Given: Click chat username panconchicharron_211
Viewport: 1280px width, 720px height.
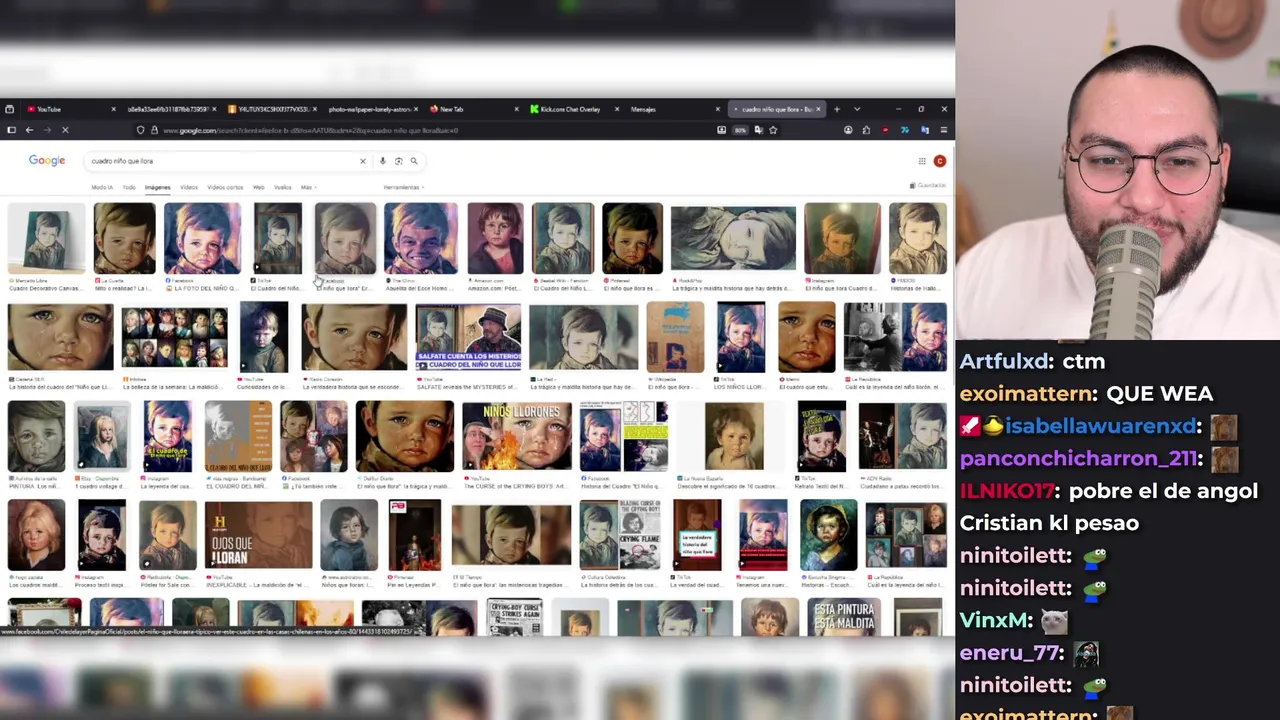Looking at the screenshot, I should pyautogui.click(x=1078, y=458).
